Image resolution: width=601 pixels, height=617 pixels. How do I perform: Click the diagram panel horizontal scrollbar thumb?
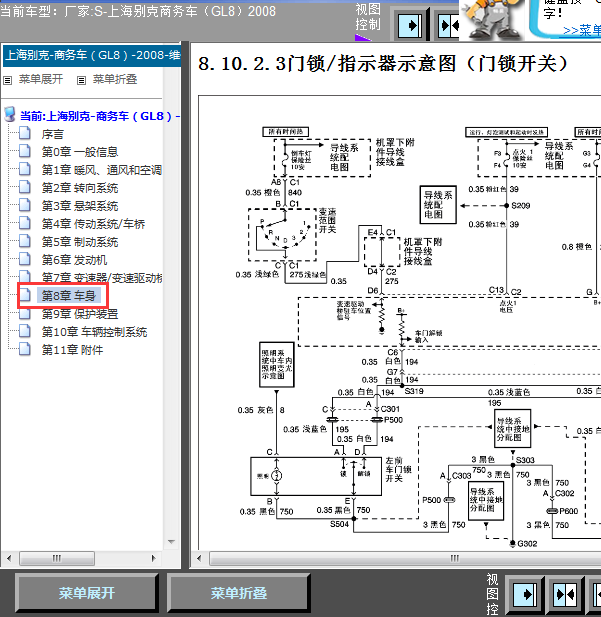[x=405, y=558]
